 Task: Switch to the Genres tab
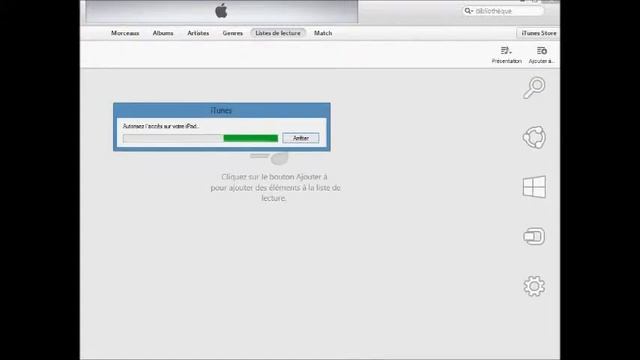233,33
